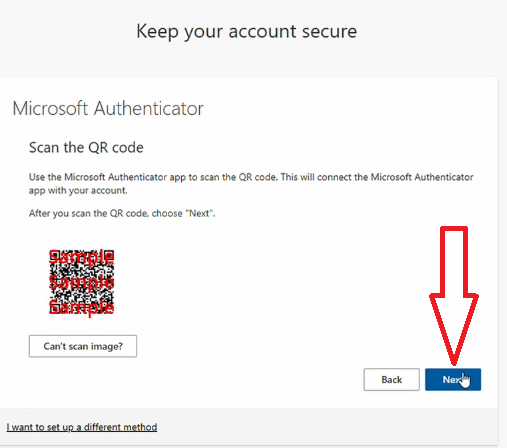This screenshot has width=507, height=448.
Task: Click the red arrowhead pointing at Next
Action: click(454, 328)
